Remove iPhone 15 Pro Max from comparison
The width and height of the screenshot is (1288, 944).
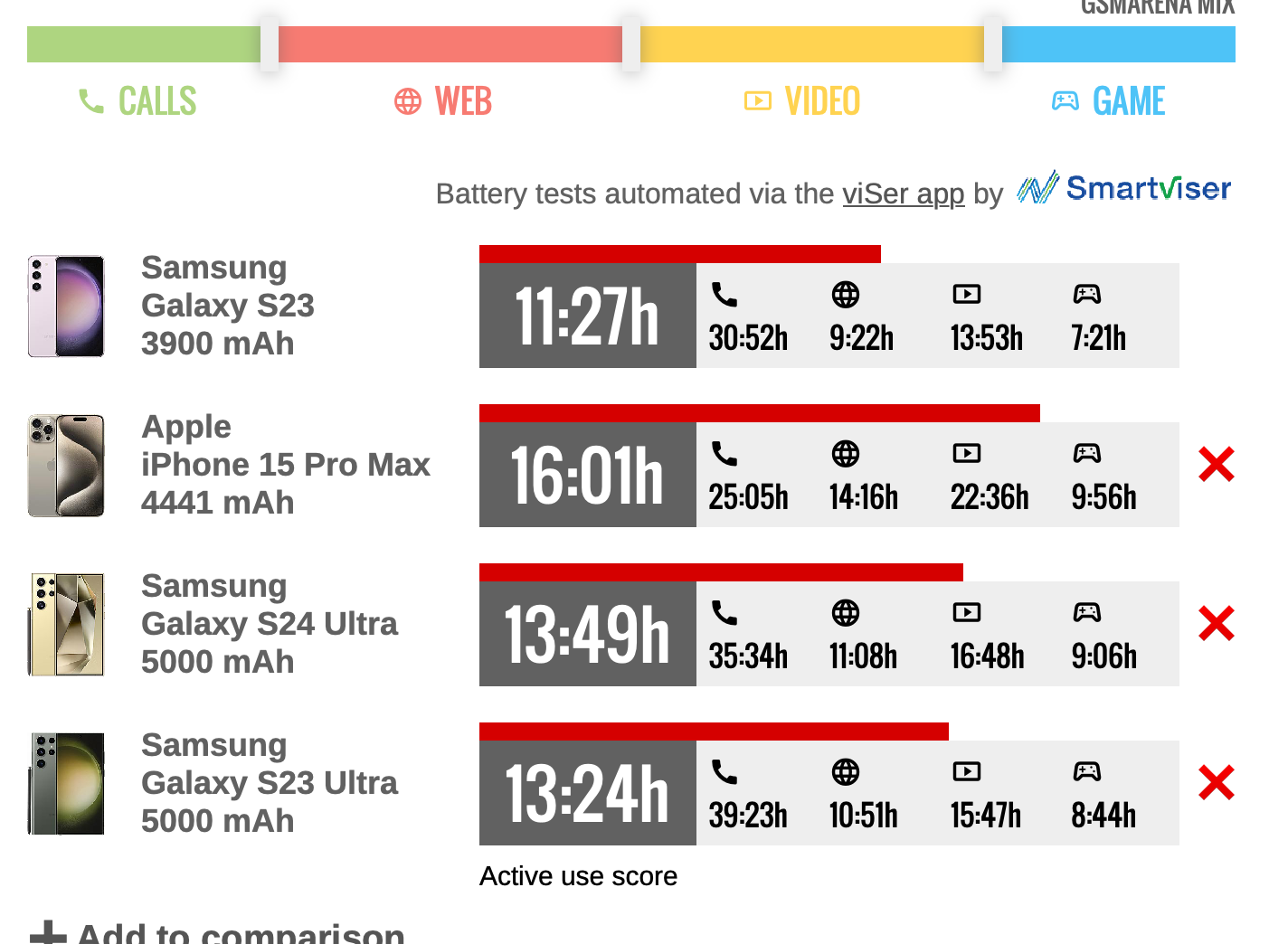pyautogui.click(x=1216, y=465)
